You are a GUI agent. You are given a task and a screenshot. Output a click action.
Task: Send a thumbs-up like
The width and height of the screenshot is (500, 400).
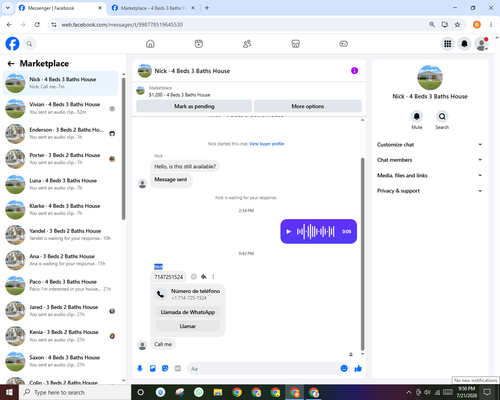tap(358, 368)
